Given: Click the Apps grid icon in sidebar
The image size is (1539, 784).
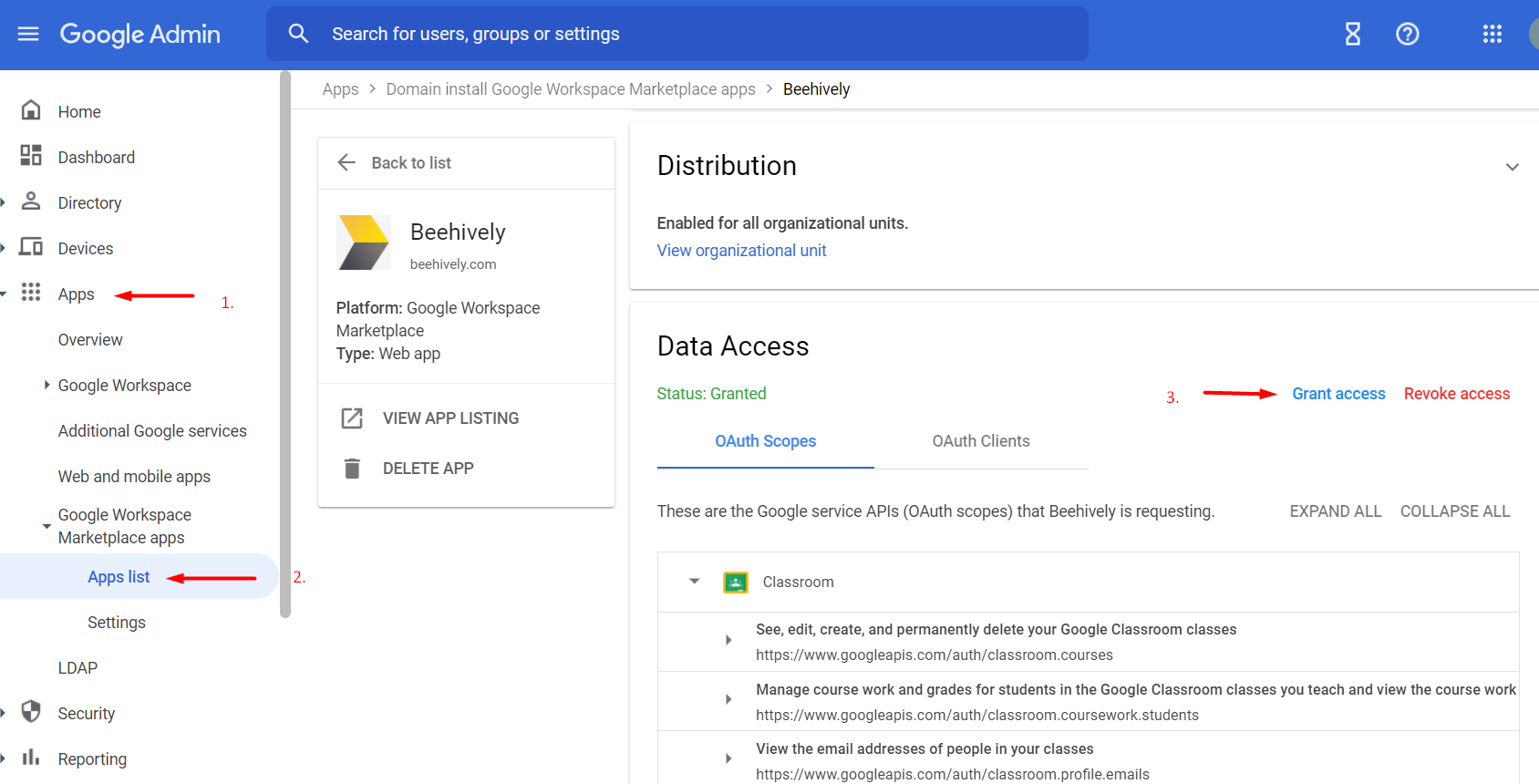Looking at the screenshot, I should click(x=31, y=292).
